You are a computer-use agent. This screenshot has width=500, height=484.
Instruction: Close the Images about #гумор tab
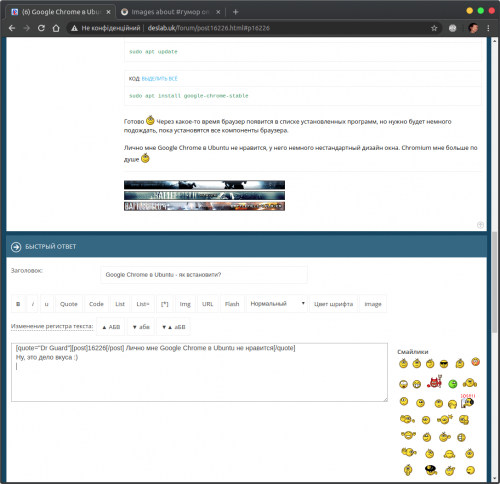[218, 12]
